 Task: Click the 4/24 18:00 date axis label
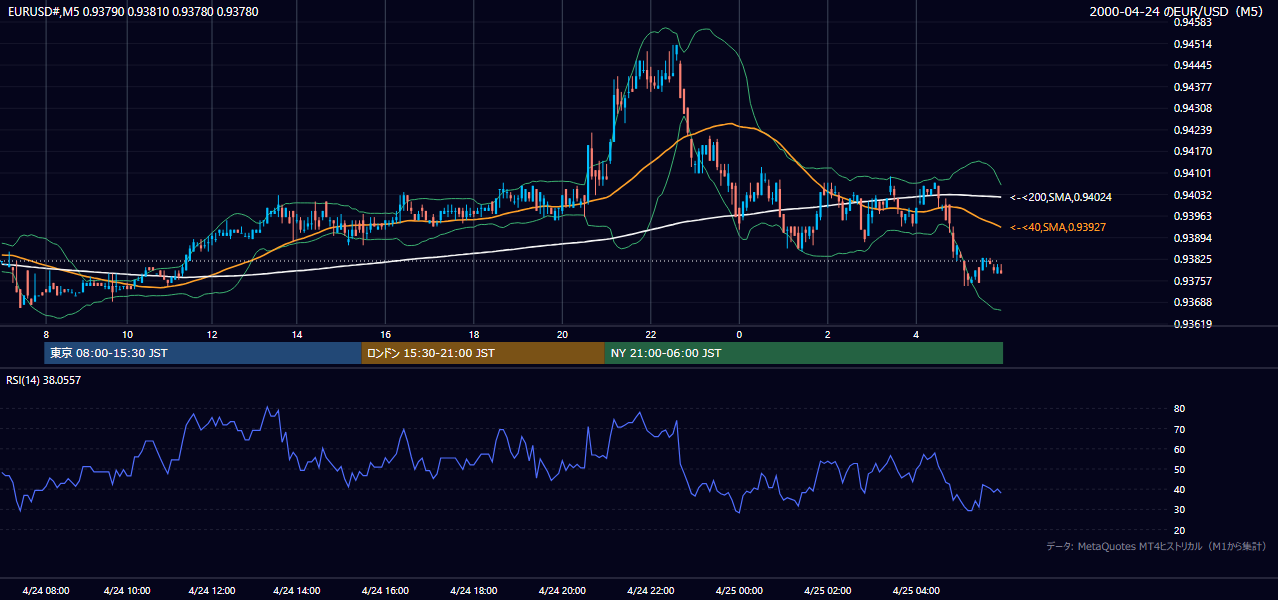474,591
